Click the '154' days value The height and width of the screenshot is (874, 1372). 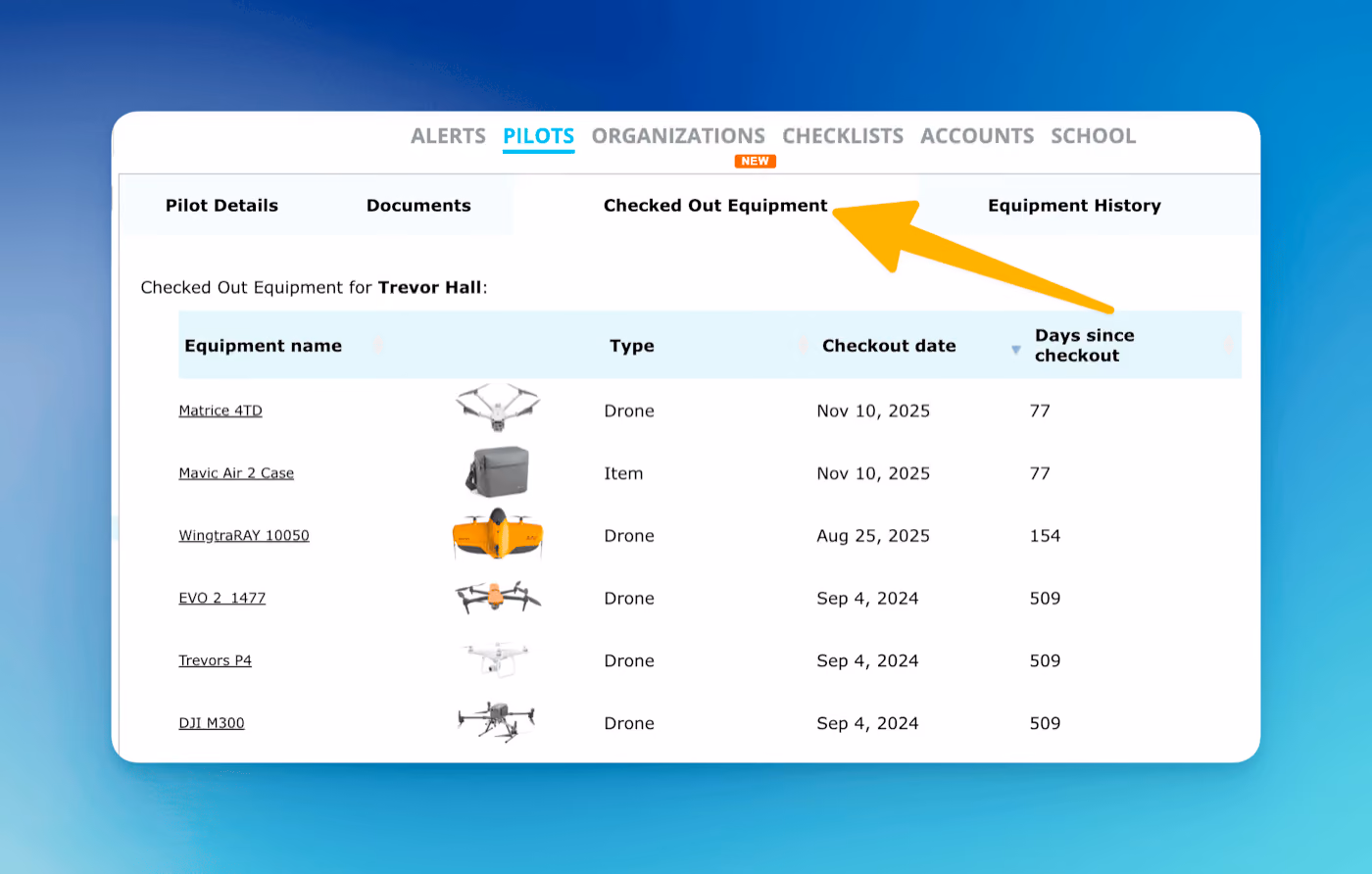[1045, 536]
